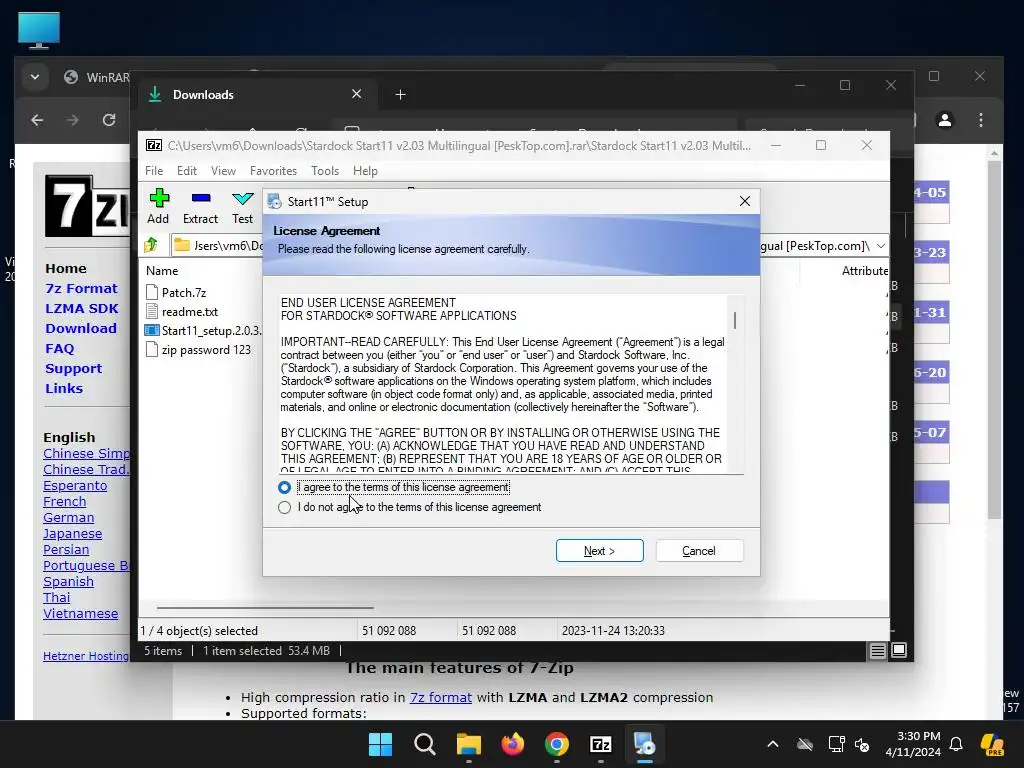This screenshot has height=768, width=1024.
Task: Switch site language to French
Action: point(65,502)
